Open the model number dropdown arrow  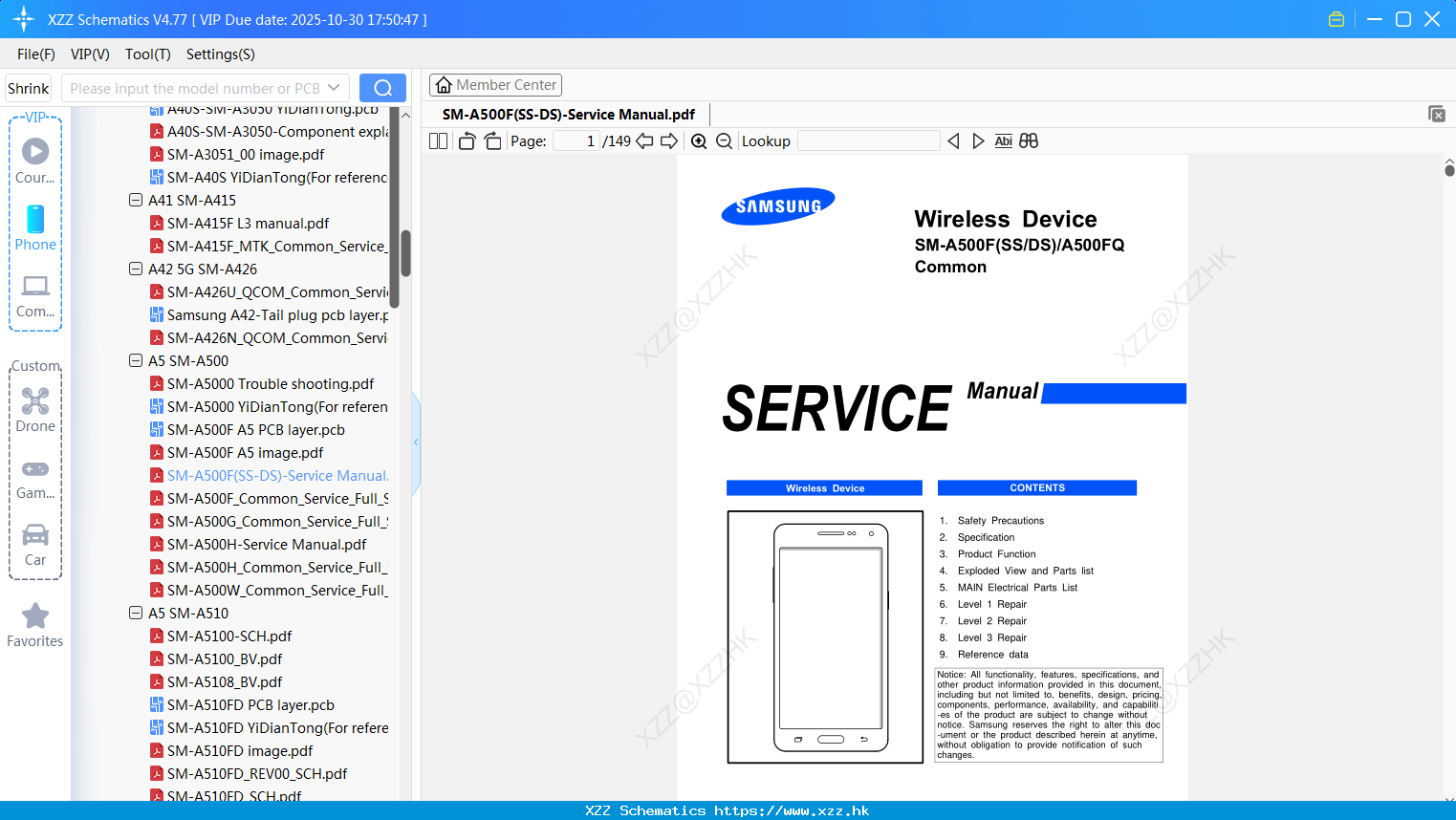[334, 88]
